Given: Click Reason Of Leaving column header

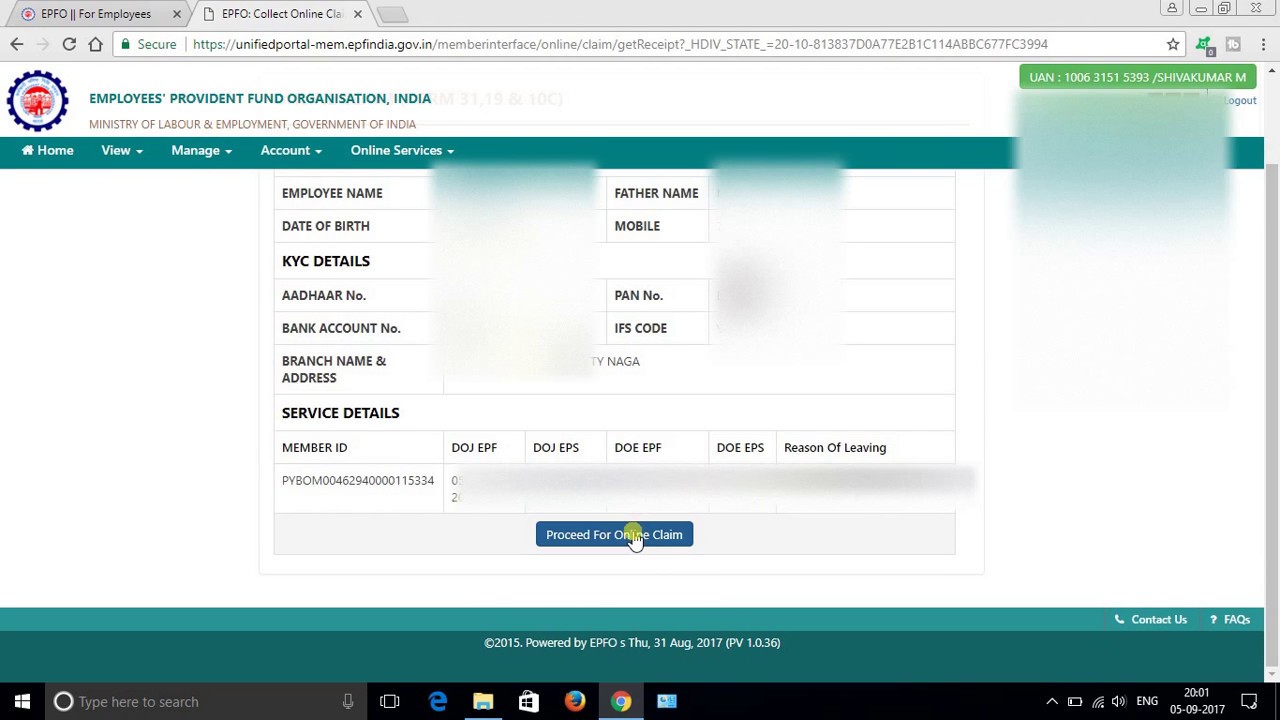Looking at the screenshot, I should (x=835, y=447).
